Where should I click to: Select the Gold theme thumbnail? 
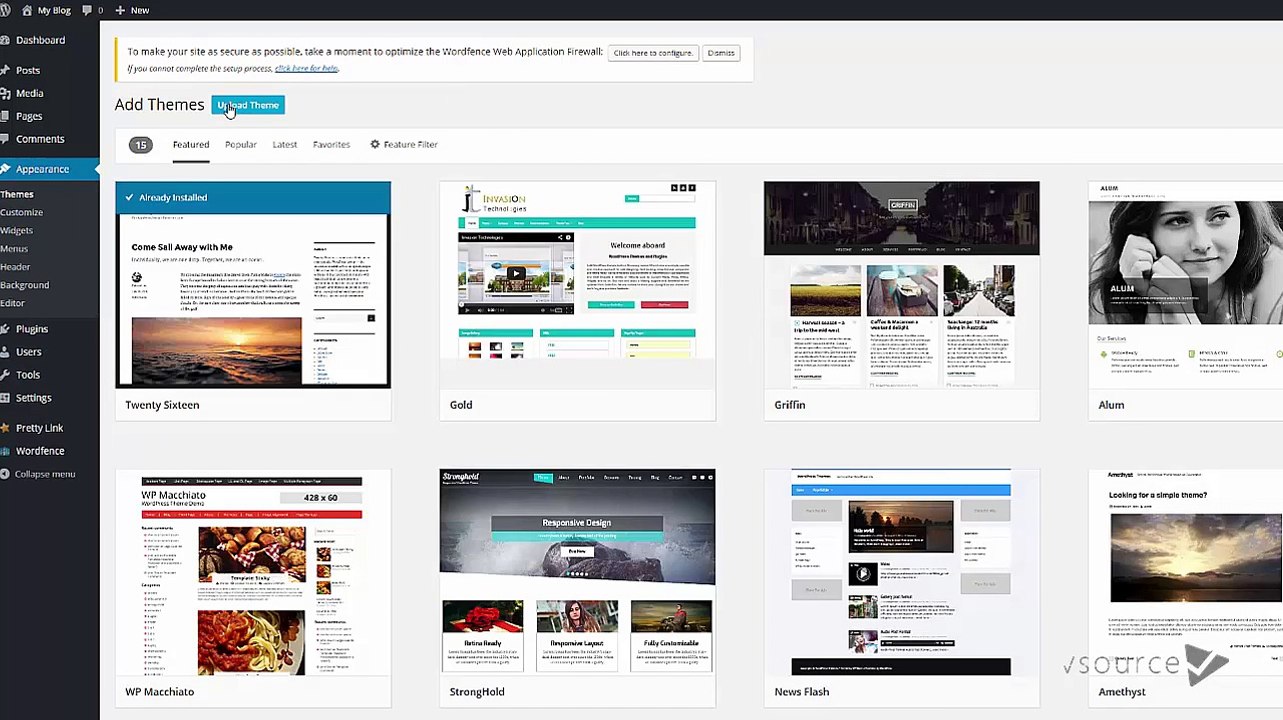pos(577,285)
